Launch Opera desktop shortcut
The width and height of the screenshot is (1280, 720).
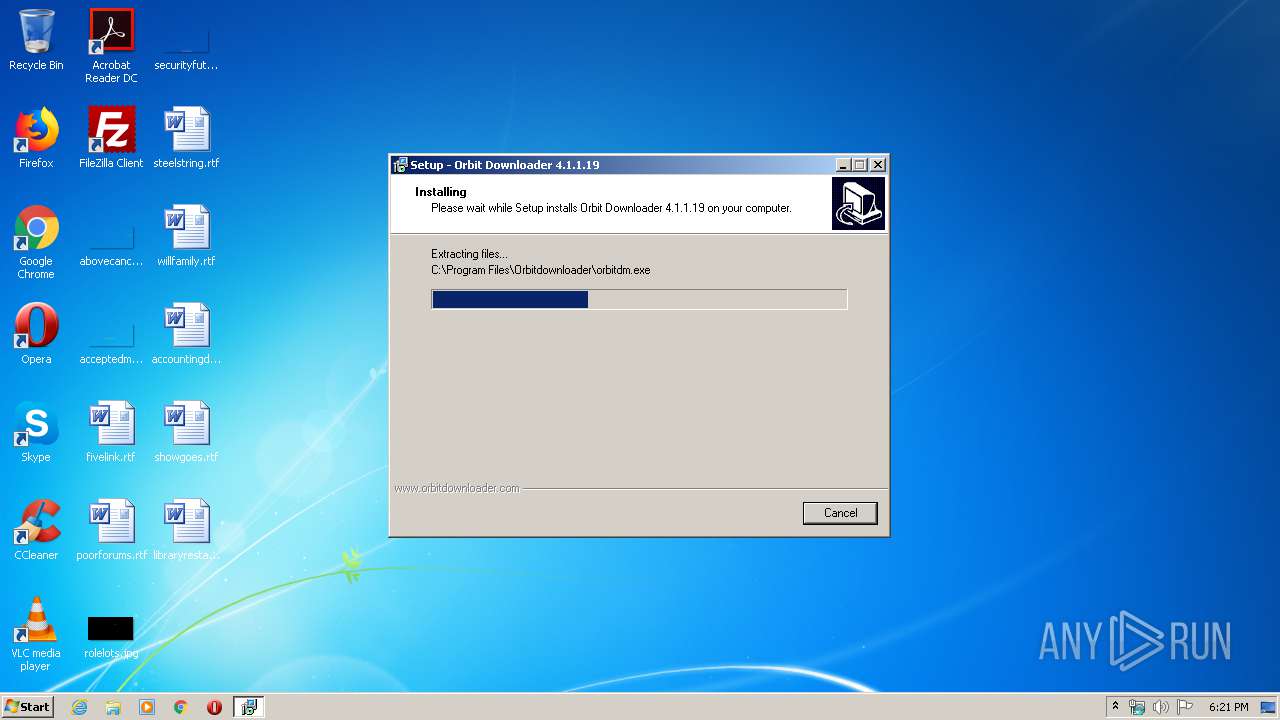[36, 335]
